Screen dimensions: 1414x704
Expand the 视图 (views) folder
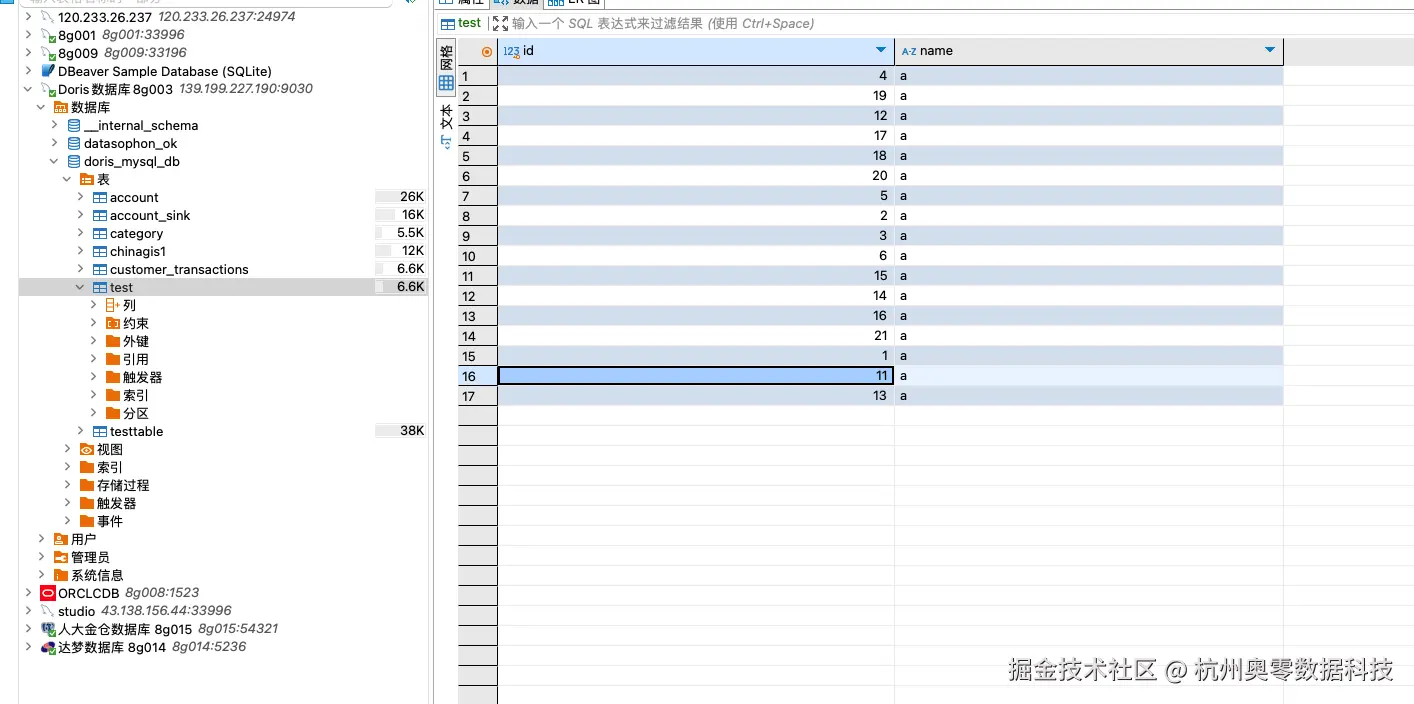point(66,449)
